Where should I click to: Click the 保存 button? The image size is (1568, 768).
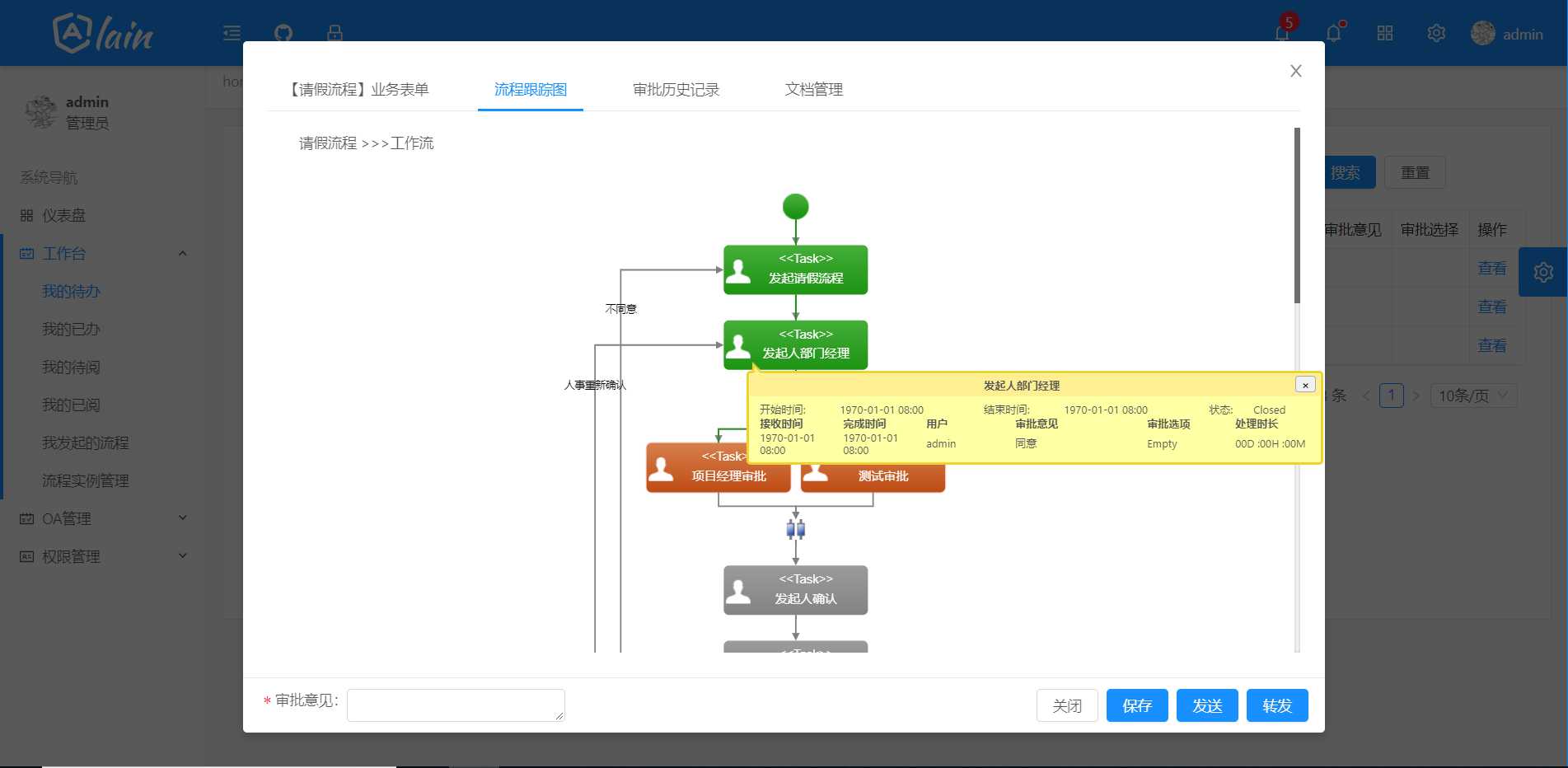pos(1137,705)
